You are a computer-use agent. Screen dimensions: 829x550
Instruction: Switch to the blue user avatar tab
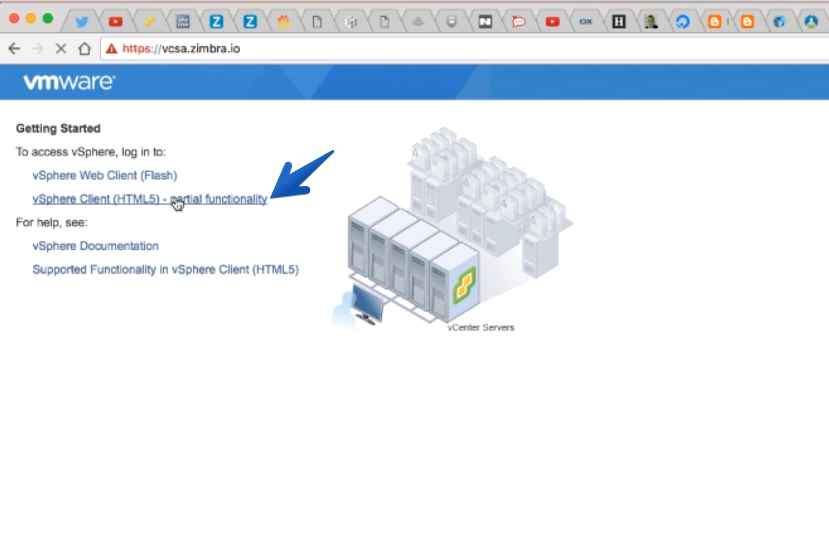pyautogui.click(x=811, y=22)
